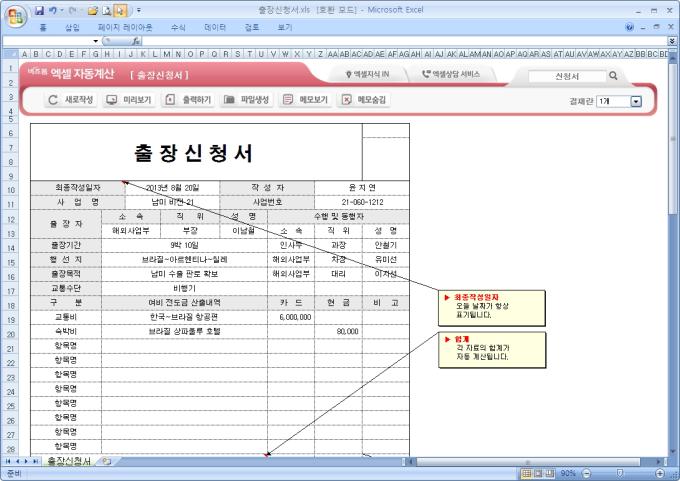This screenshot has width=680, height=481.
Task: Click the Insert Worksheet tab icon
Action: (x=107, y=461)
